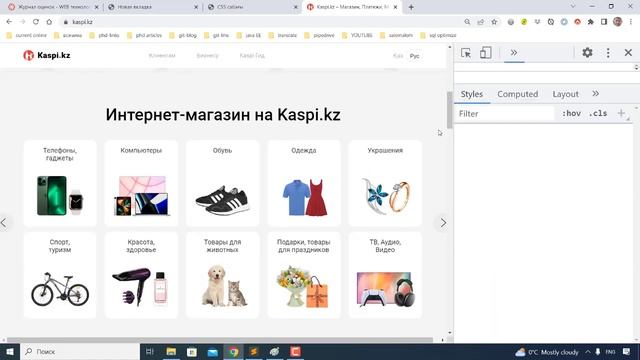Open the Mail app in taskbar
The image size is (640, 360).
[213, 351]
